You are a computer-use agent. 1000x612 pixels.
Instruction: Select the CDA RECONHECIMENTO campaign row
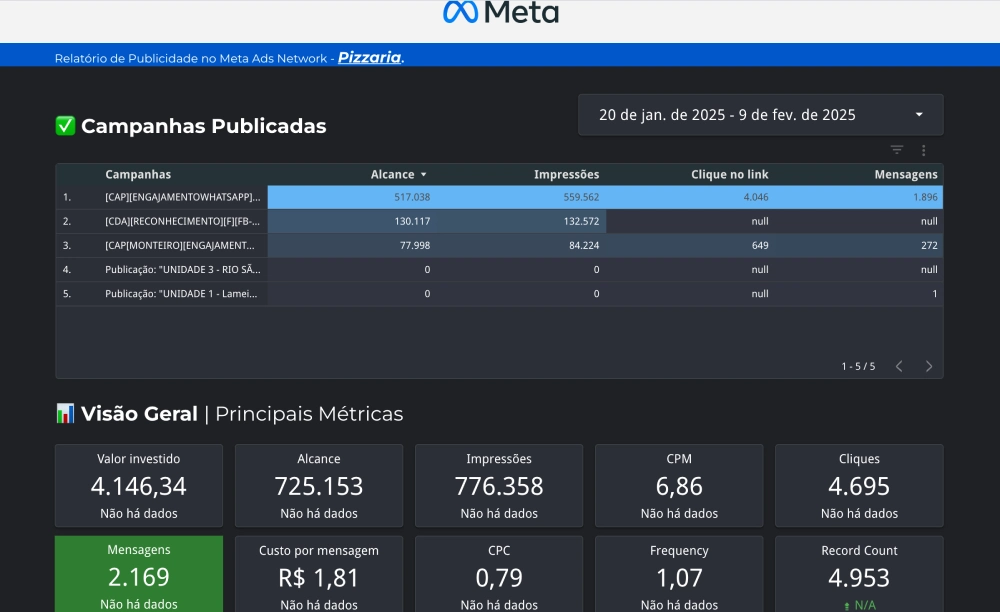coord(182,222)
